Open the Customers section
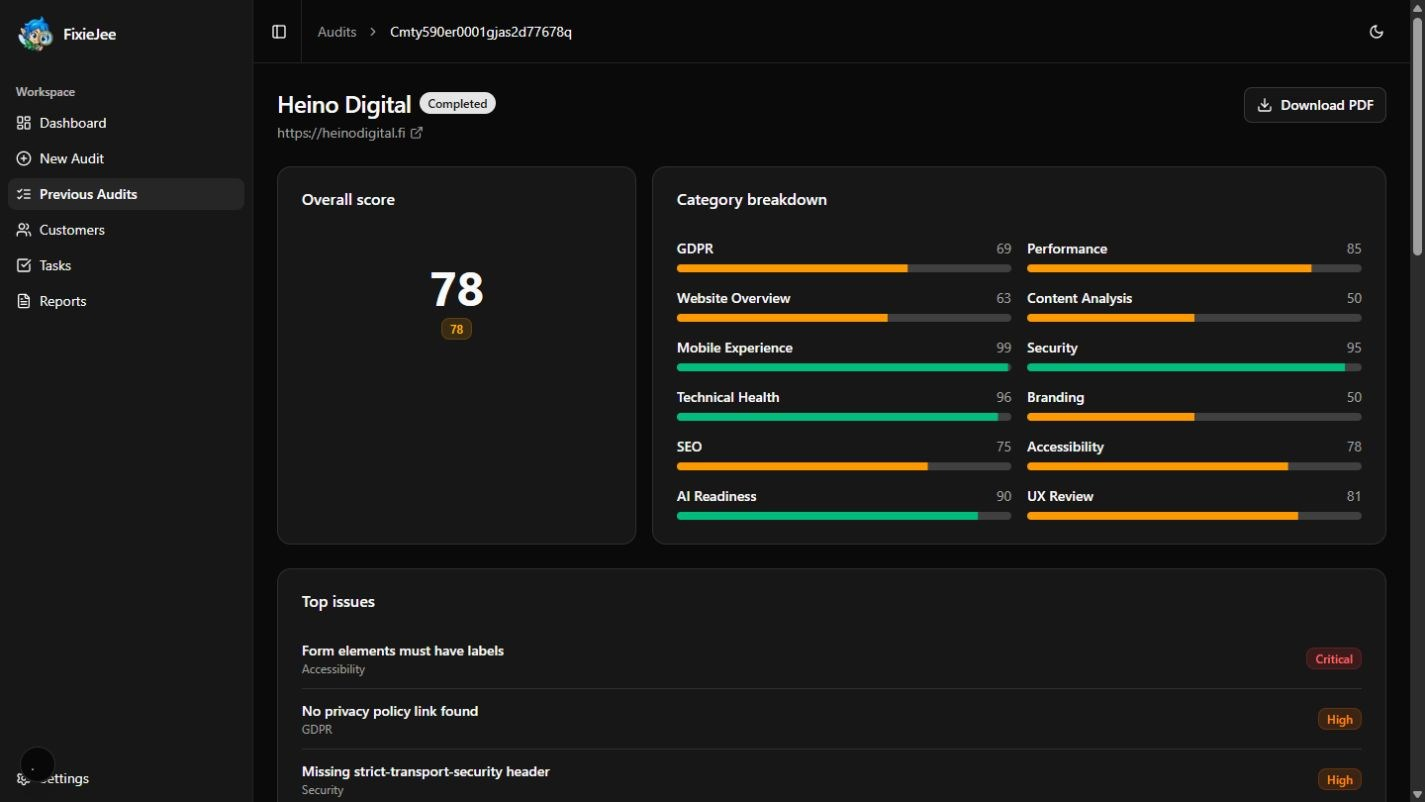This screenshot has width=1425, height=802. tap(126, 230)
